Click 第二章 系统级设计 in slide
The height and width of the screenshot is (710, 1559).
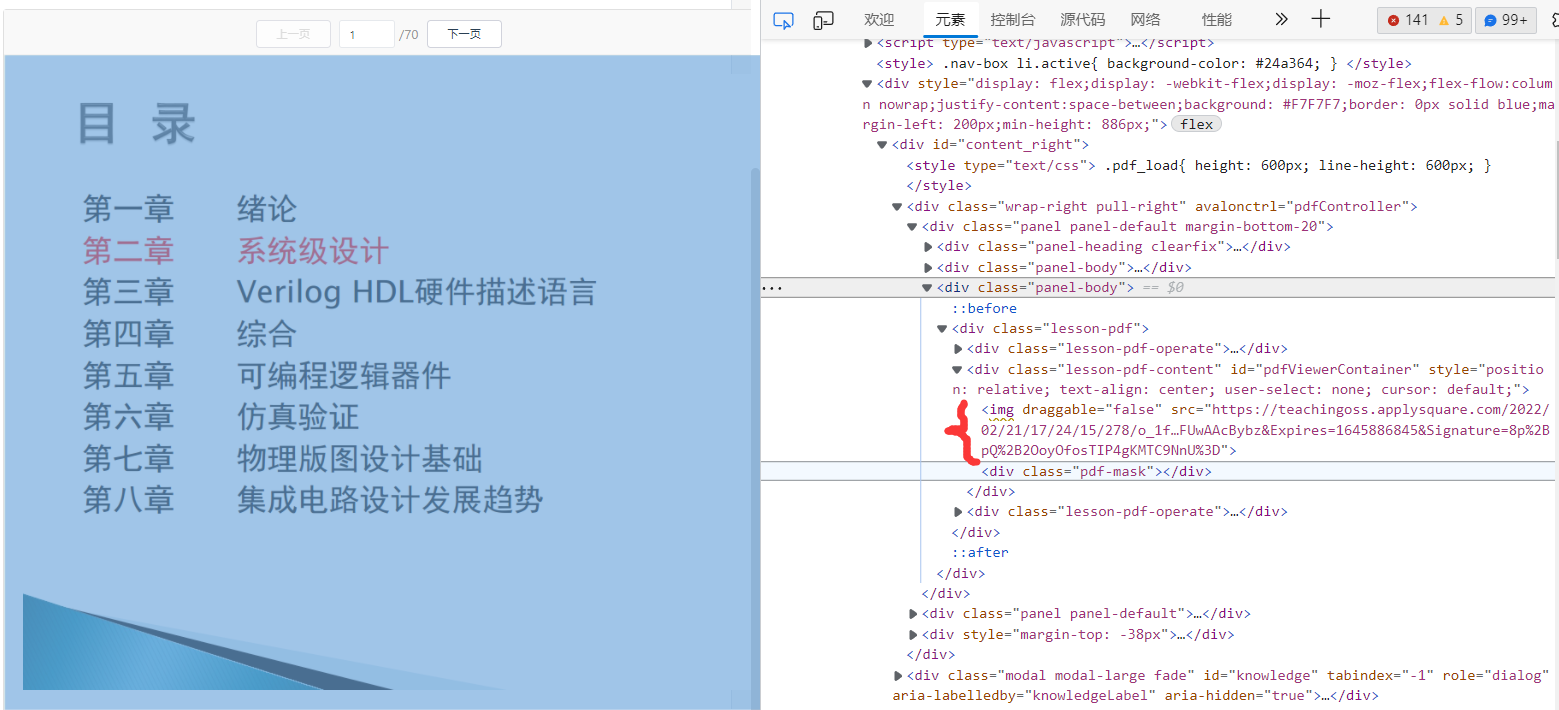point(236,251)
